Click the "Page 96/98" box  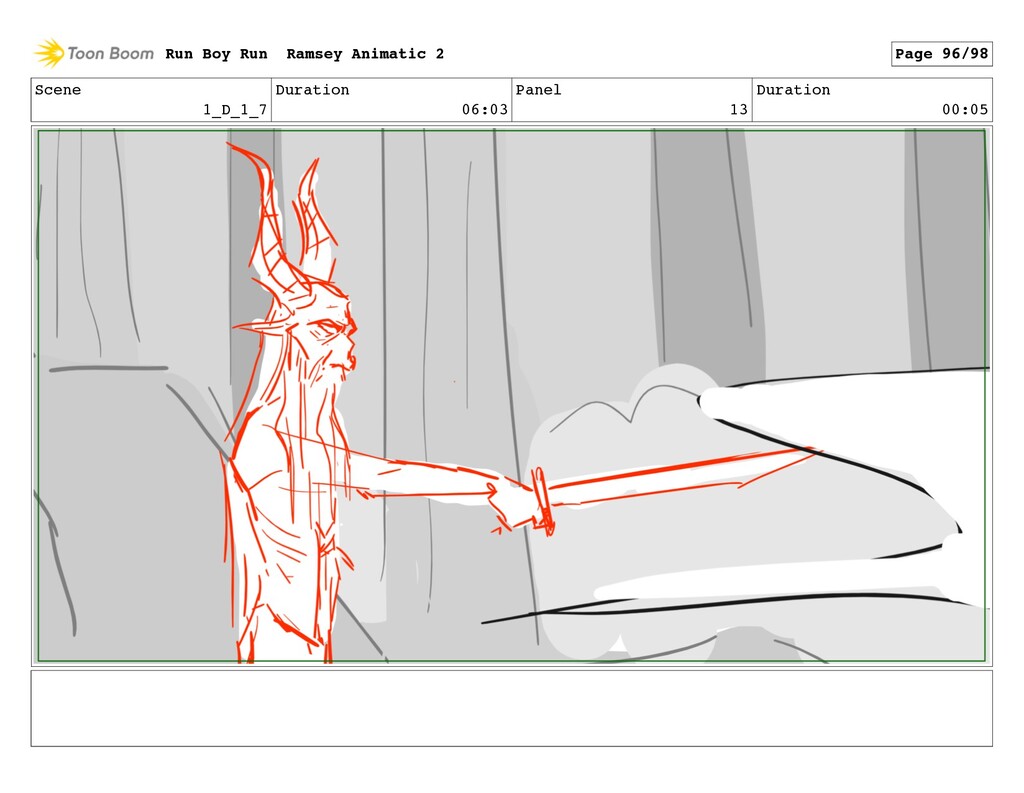coord(942,54)
